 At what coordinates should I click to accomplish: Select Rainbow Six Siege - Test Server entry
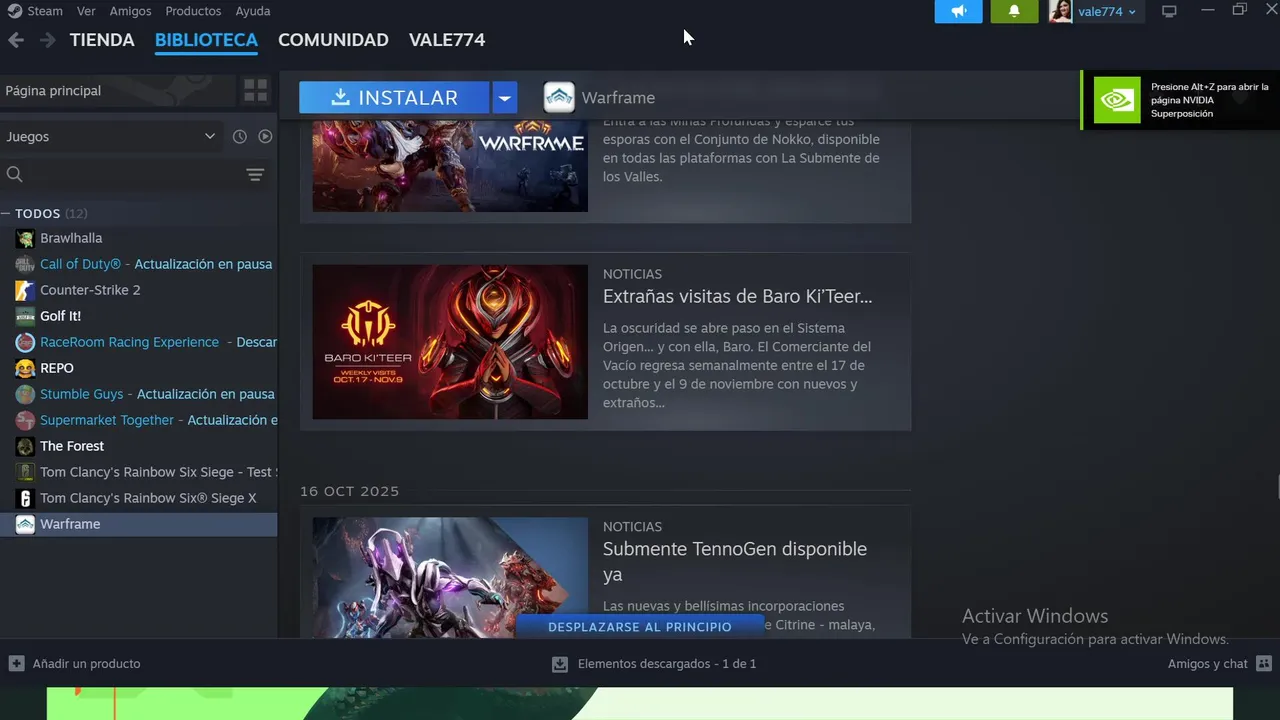coord(139,472)
